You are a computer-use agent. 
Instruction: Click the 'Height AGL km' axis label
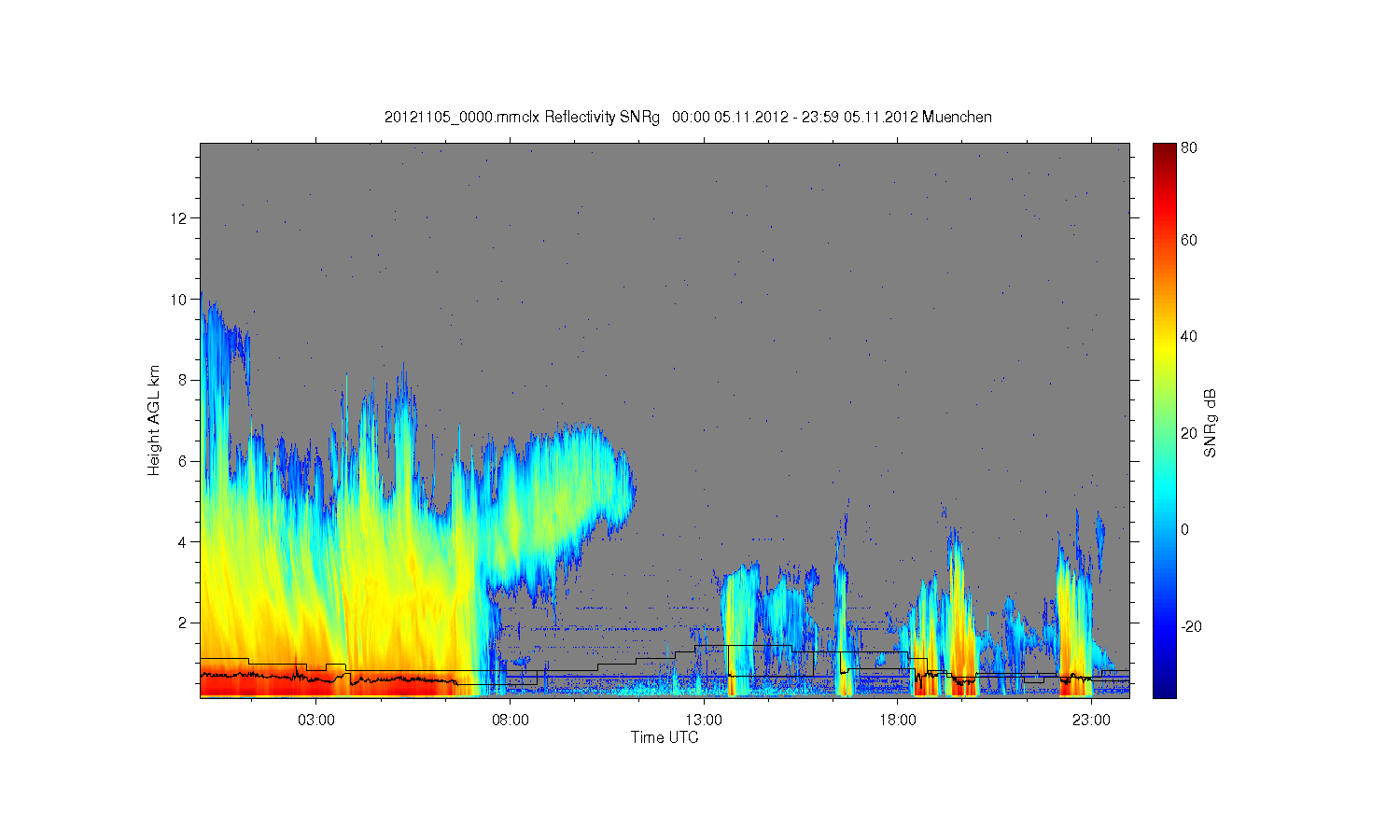[x=153, y=420]
